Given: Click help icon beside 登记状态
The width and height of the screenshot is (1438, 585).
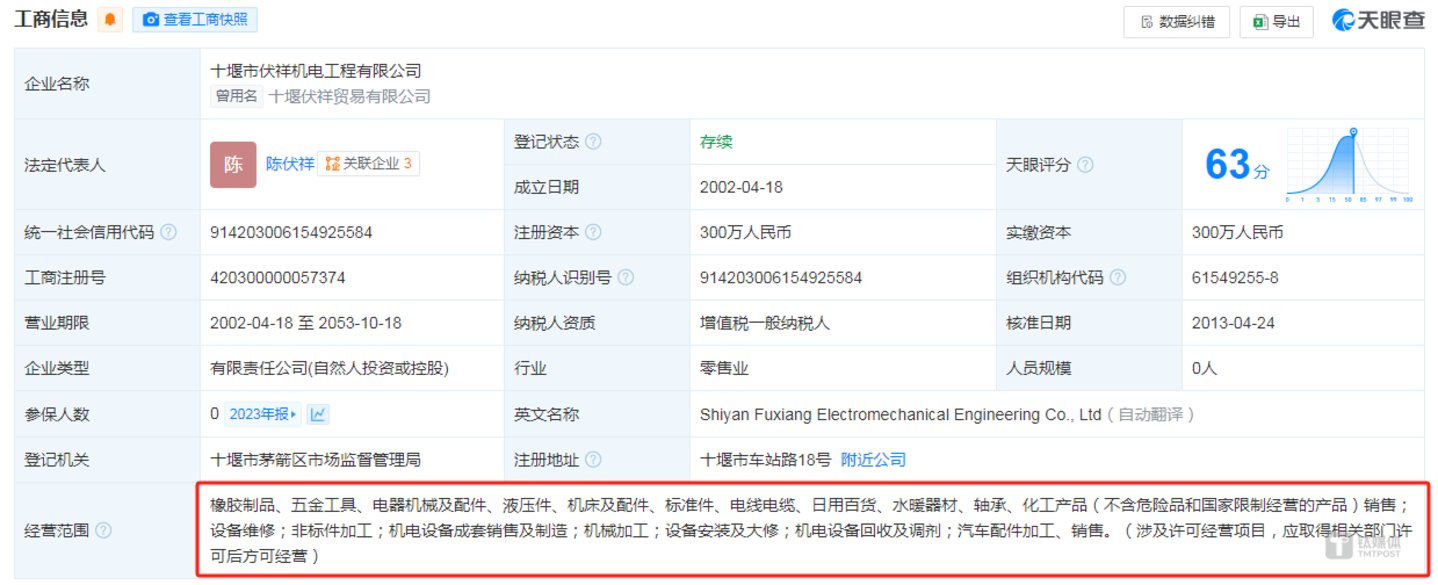Looking at the screenshot, I should pyautogui.click(x=593, y=142).
